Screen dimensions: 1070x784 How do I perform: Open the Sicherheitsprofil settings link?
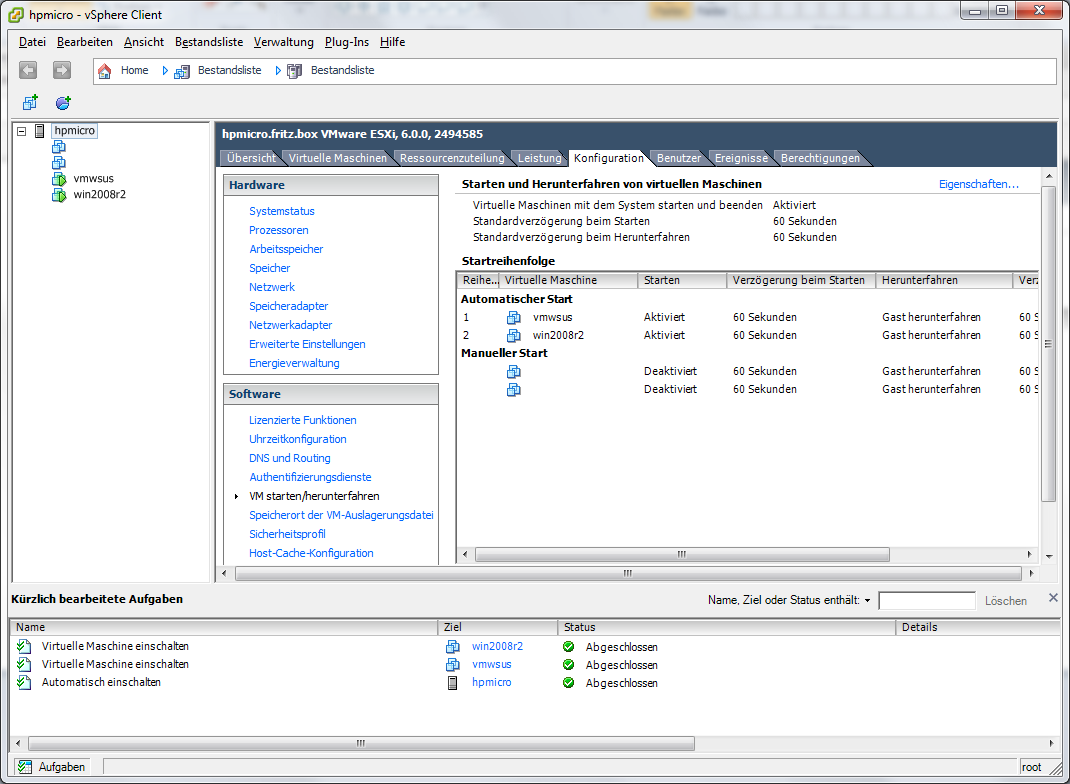click(x=287, y=534)
